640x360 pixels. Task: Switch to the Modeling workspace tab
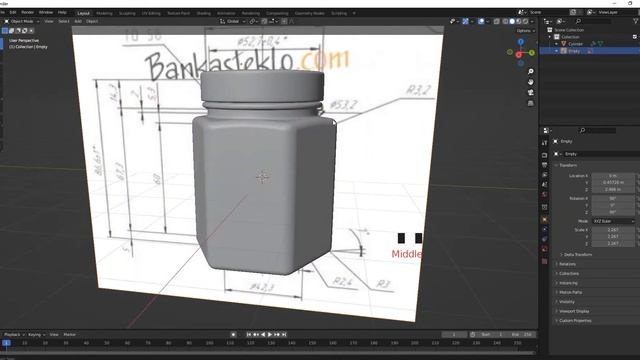(104, 13)
